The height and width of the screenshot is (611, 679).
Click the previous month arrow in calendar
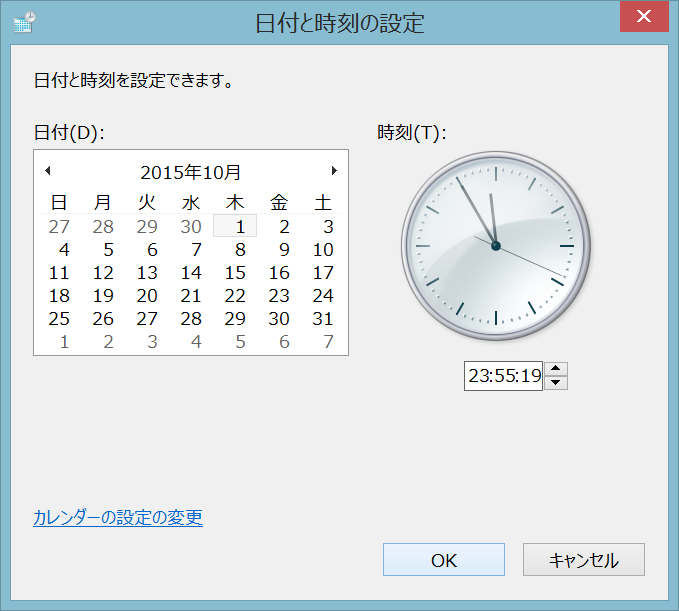pyautogui.click(x=47, y=171)
